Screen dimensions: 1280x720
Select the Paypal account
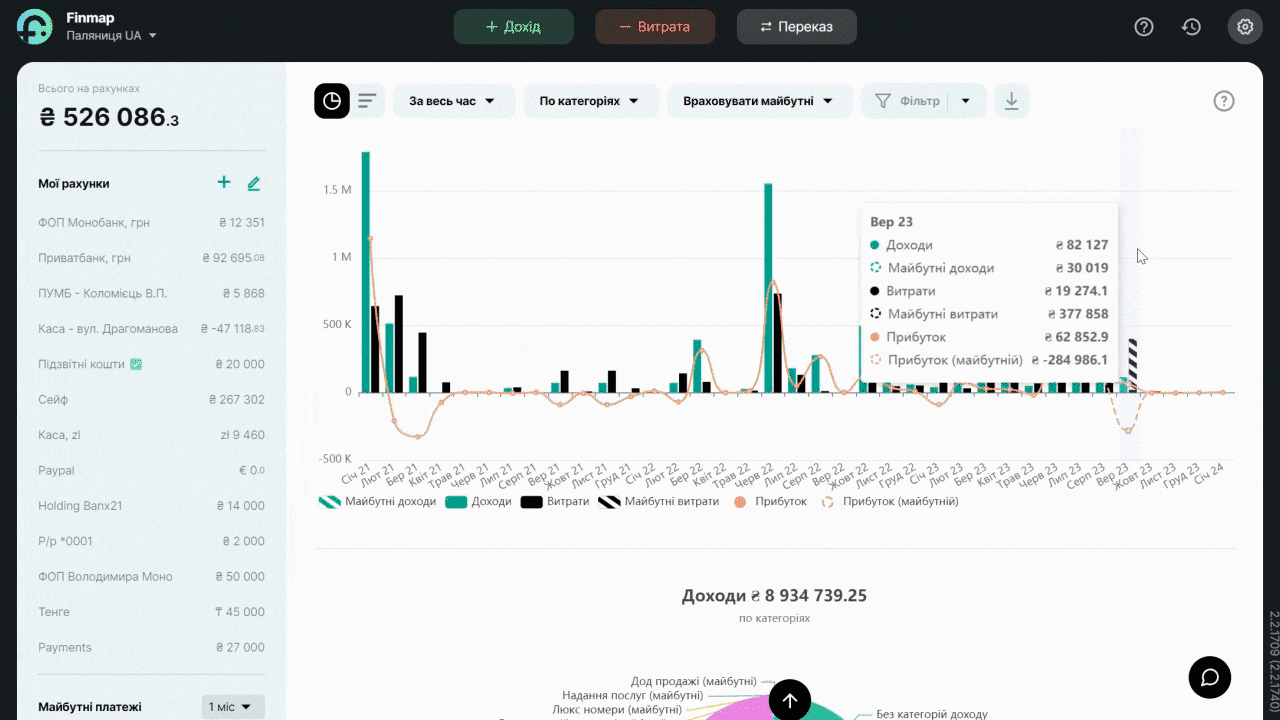point(151,470)
